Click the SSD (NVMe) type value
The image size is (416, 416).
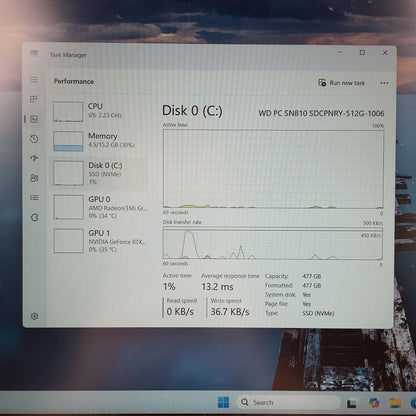pos(318,313)
